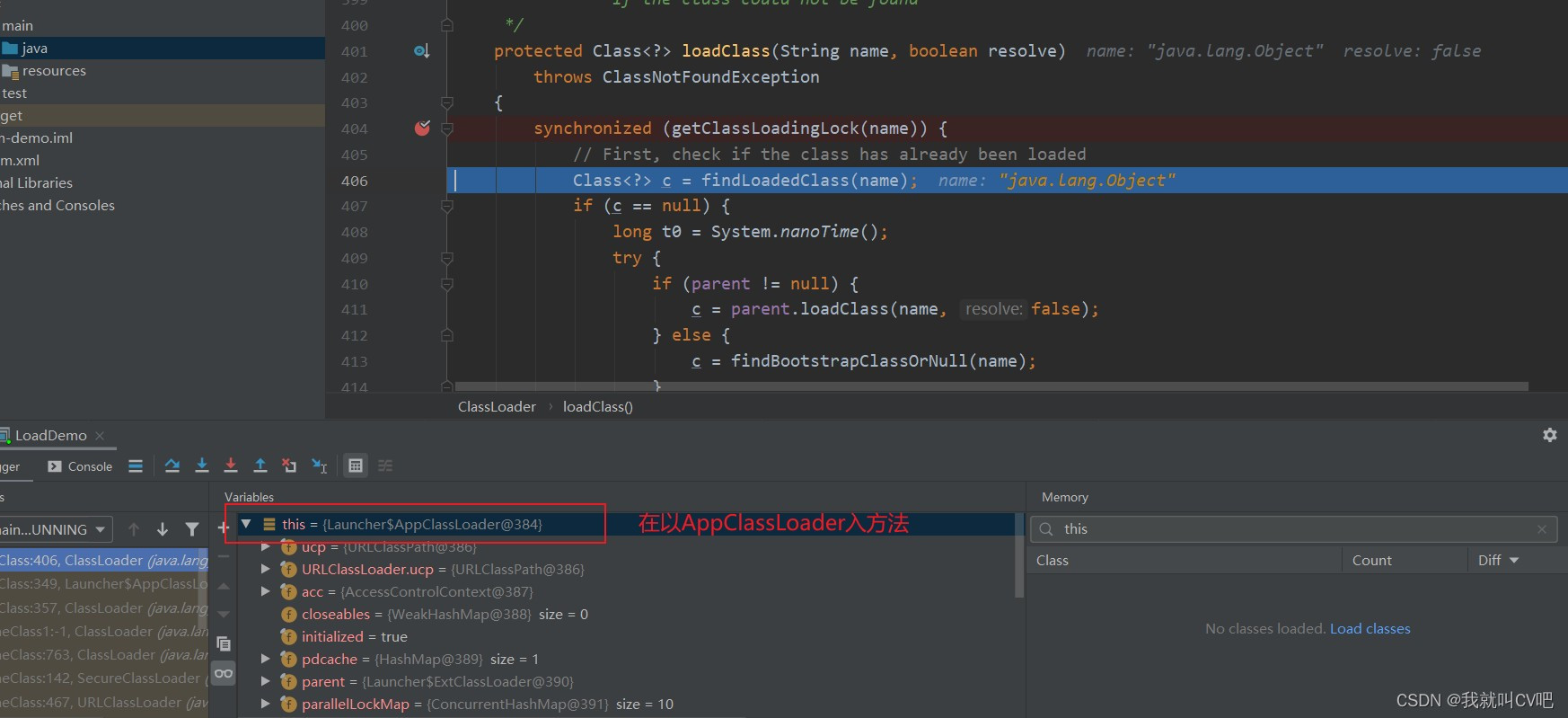Click the frames filter funnel icon
The image size is (1568, 718).
(x=192, y=529)
